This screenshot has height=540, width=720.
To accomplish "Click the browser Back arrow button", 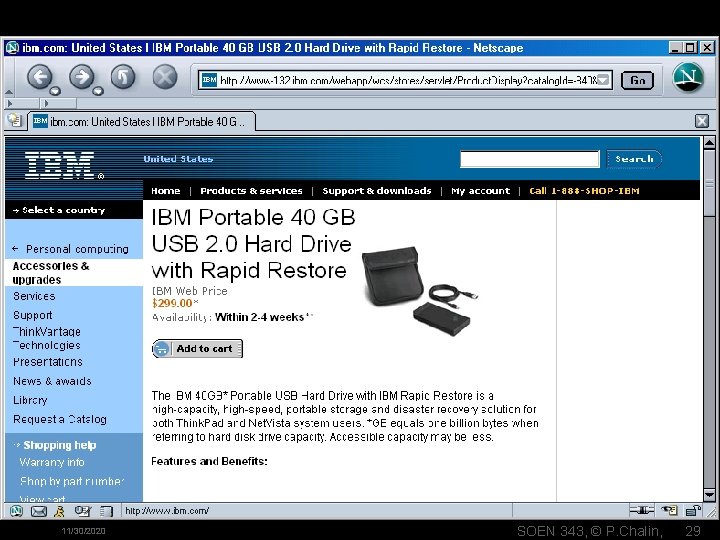I will (39, 76).
